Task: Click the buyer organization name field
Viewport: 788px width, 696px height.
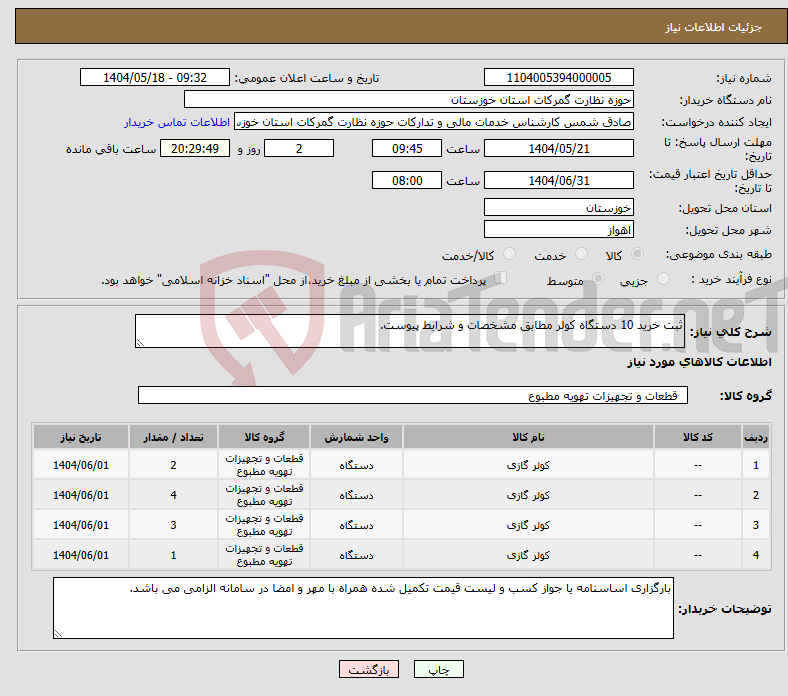Action: pos(409,100)
